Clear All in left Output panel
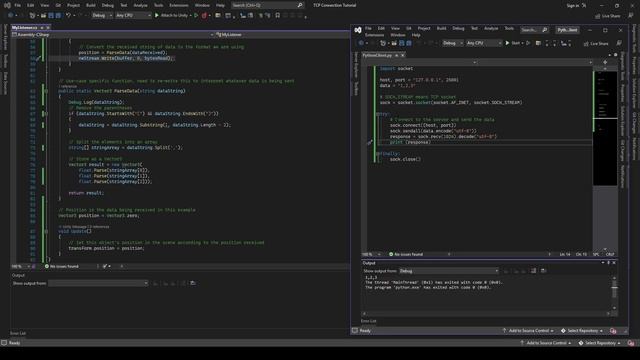The height and width of the screenshot is (360, 640). coord(183,283)
